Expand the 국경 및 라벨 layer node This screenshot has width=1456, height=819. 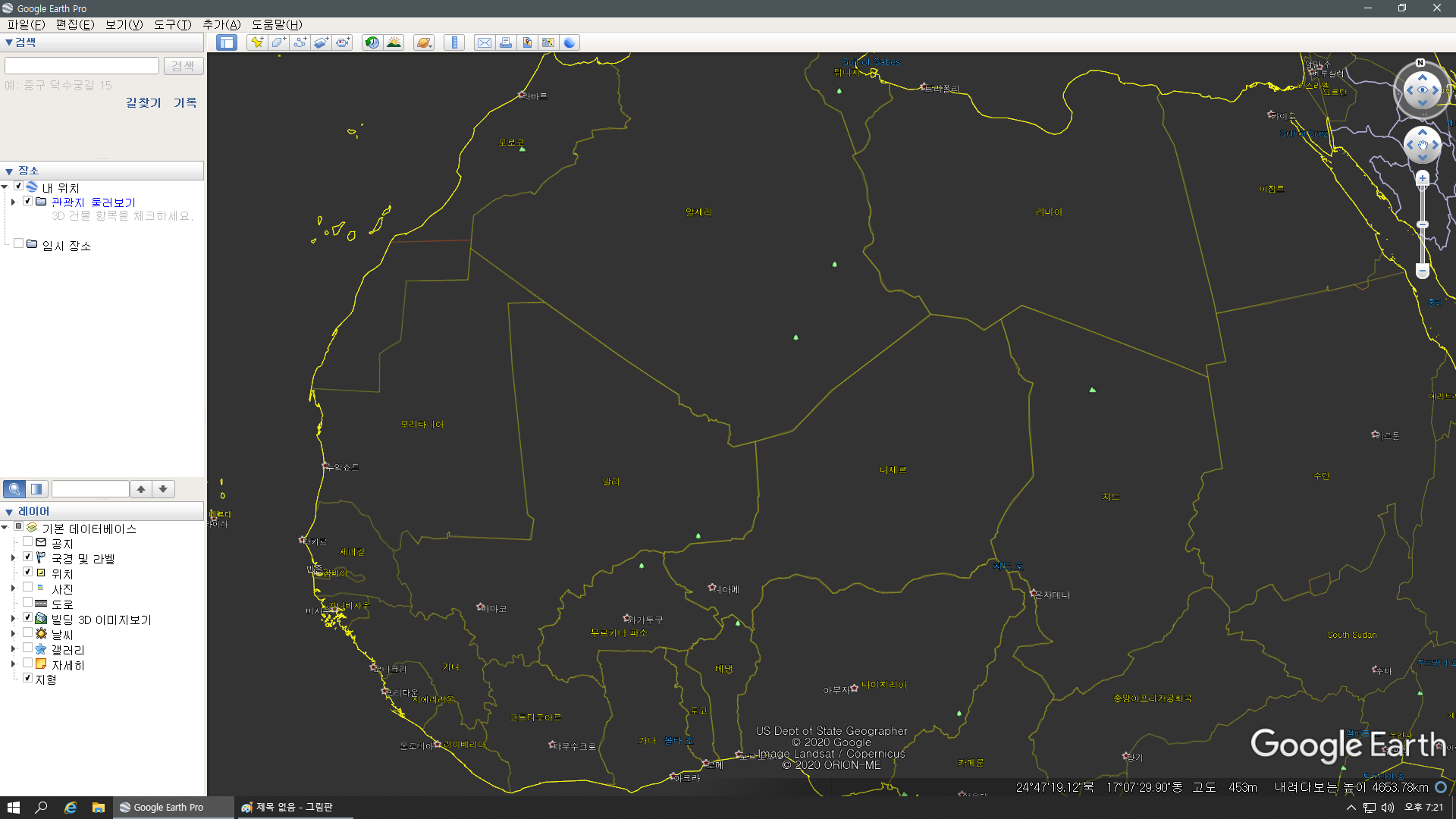[x=13, y=558]
